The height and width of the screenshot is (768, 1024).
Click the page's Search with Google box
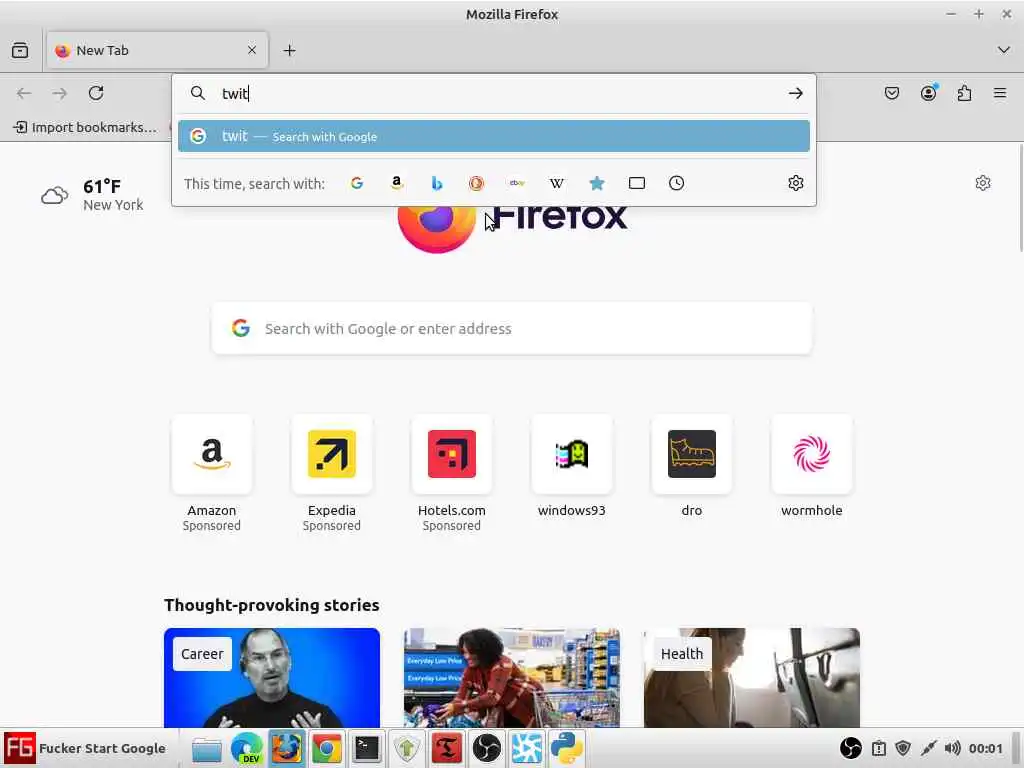(x=512, y=328)
